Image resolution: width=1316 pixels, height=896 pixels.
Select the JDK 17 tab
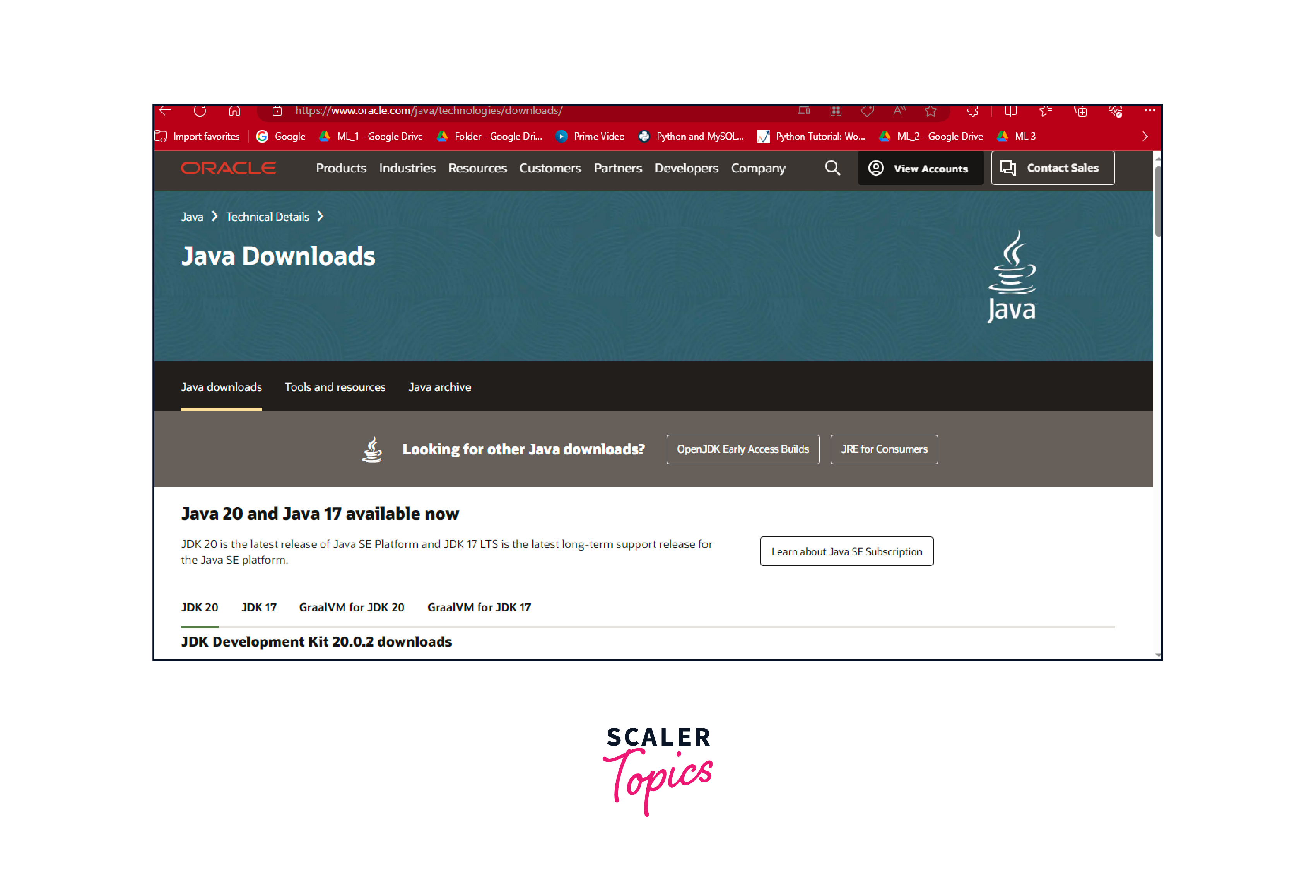coord(259,608)
